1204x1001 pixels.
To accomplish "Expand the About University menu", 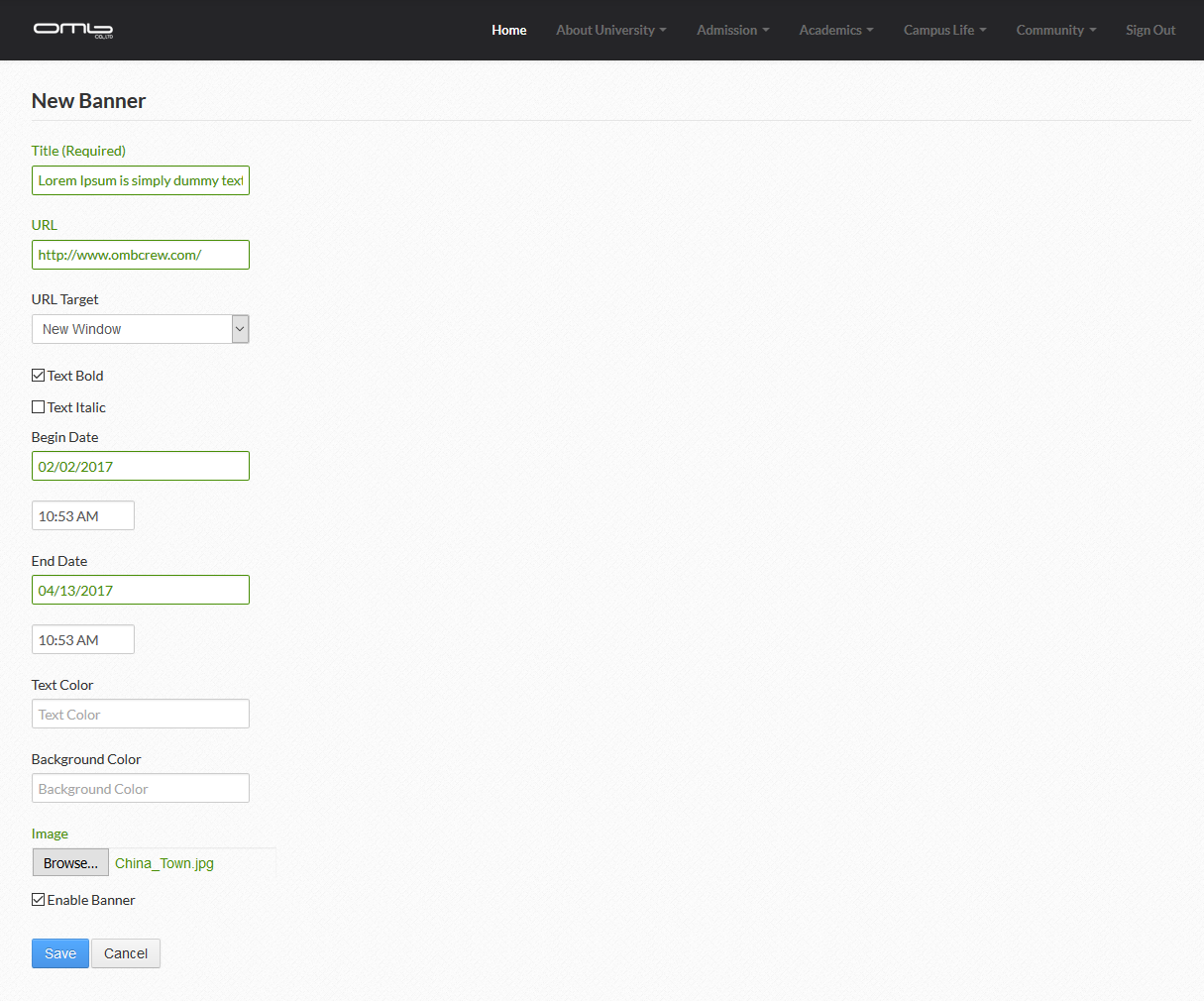I will 610,30.
